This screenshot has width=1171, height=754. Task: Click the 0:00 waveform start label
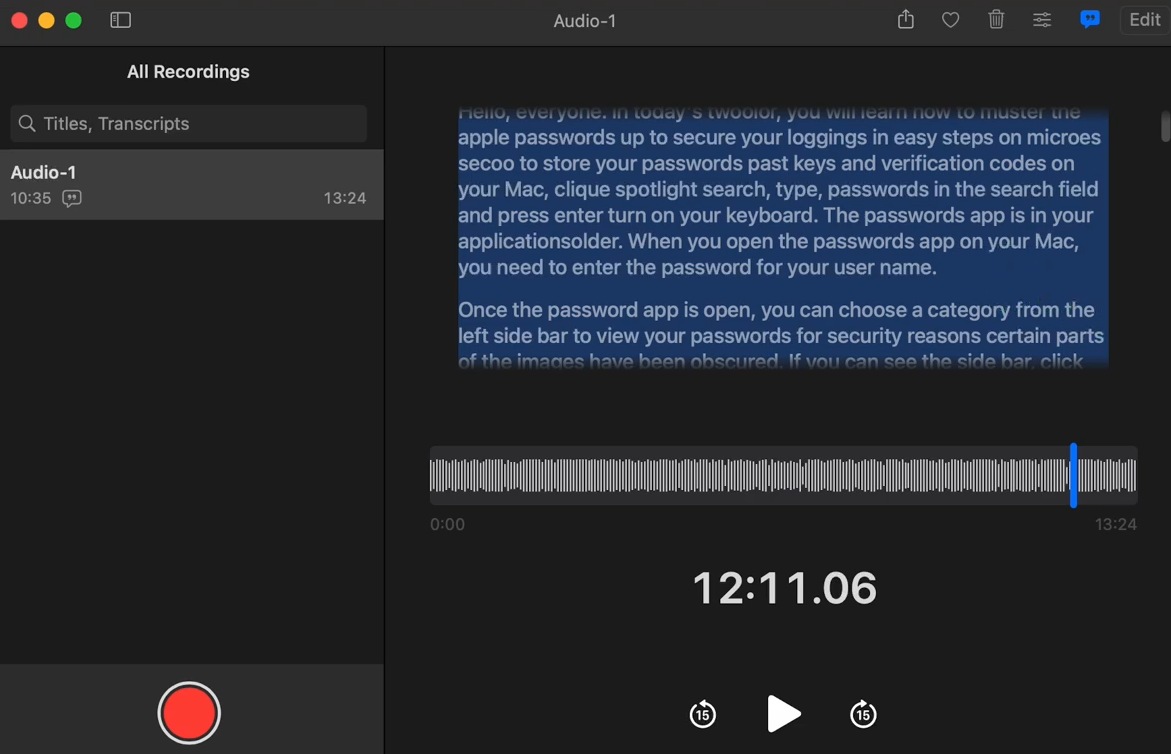click(447, 525)
